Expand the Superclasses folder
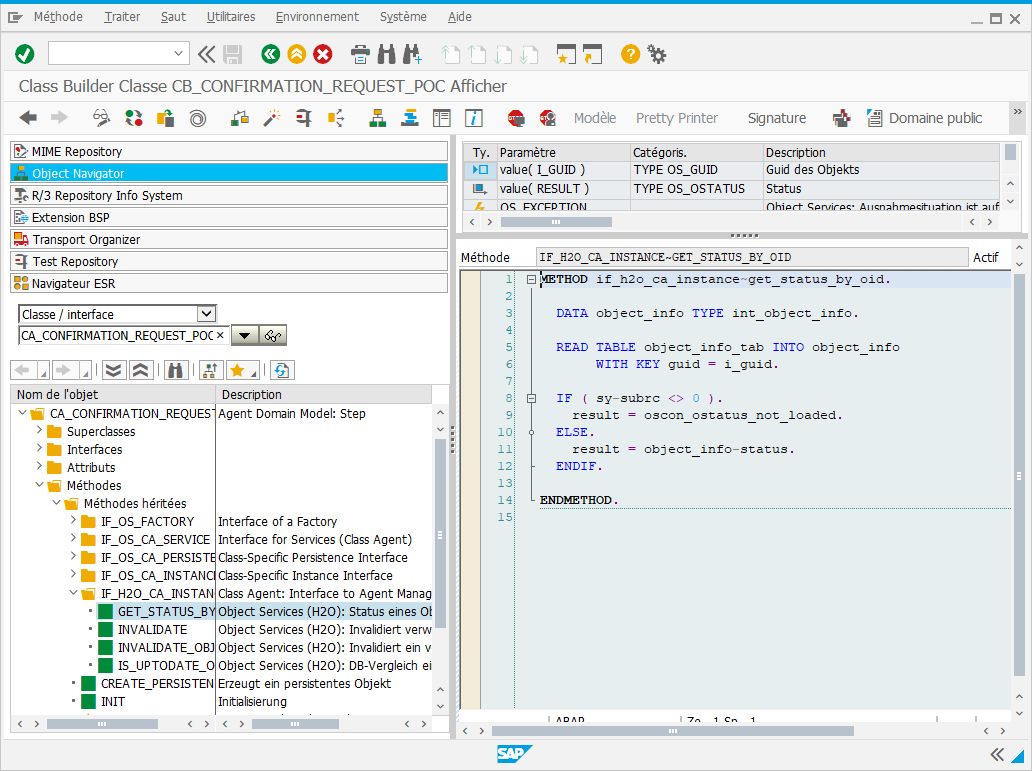Image resolution: width=1032 pixels, height=771 pixels. [x=39, y=431]
